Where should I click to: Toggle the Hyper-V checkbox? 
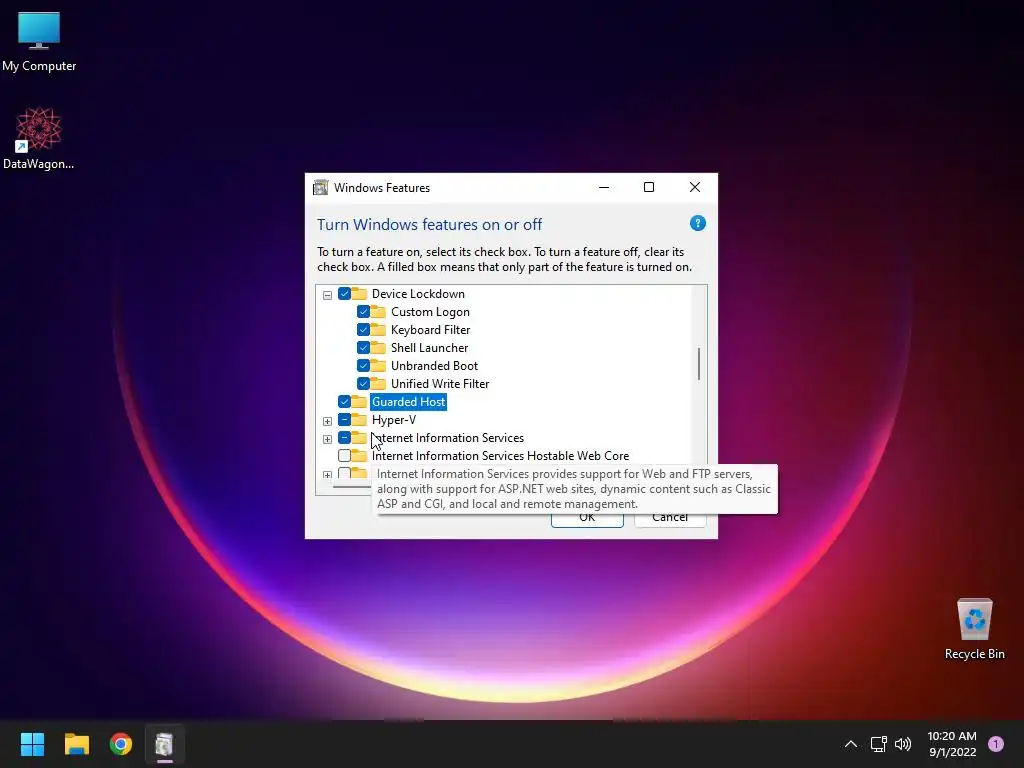pyautogui.click(x=344, y=420)
